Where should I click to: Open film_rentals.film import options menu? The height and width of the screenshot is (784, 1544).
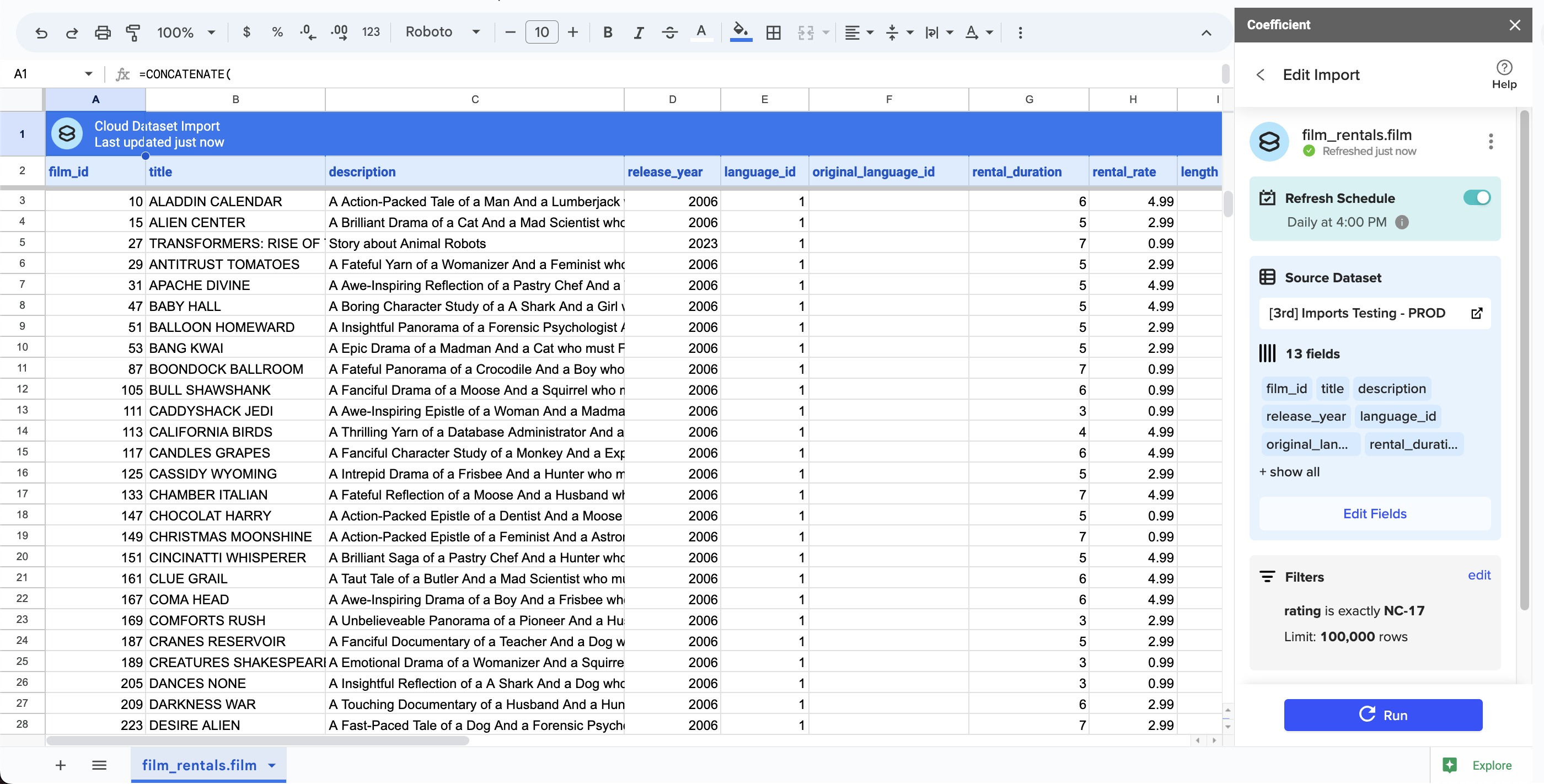click(x=1491, y=142)
